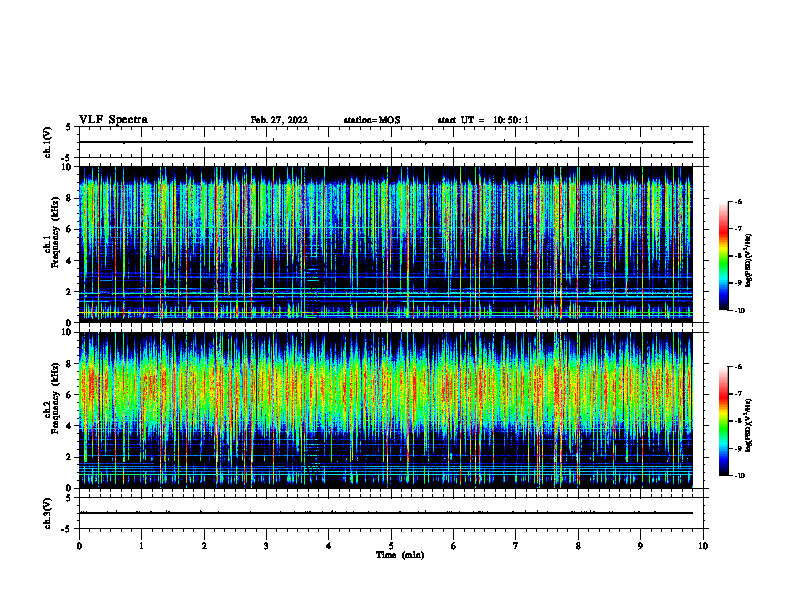Image resolution: width=792 pixels, height=612 pixels.
Task: Click the date "Feb. 27, 2022"
Action: pyautogui.click(x=279, y=120)
